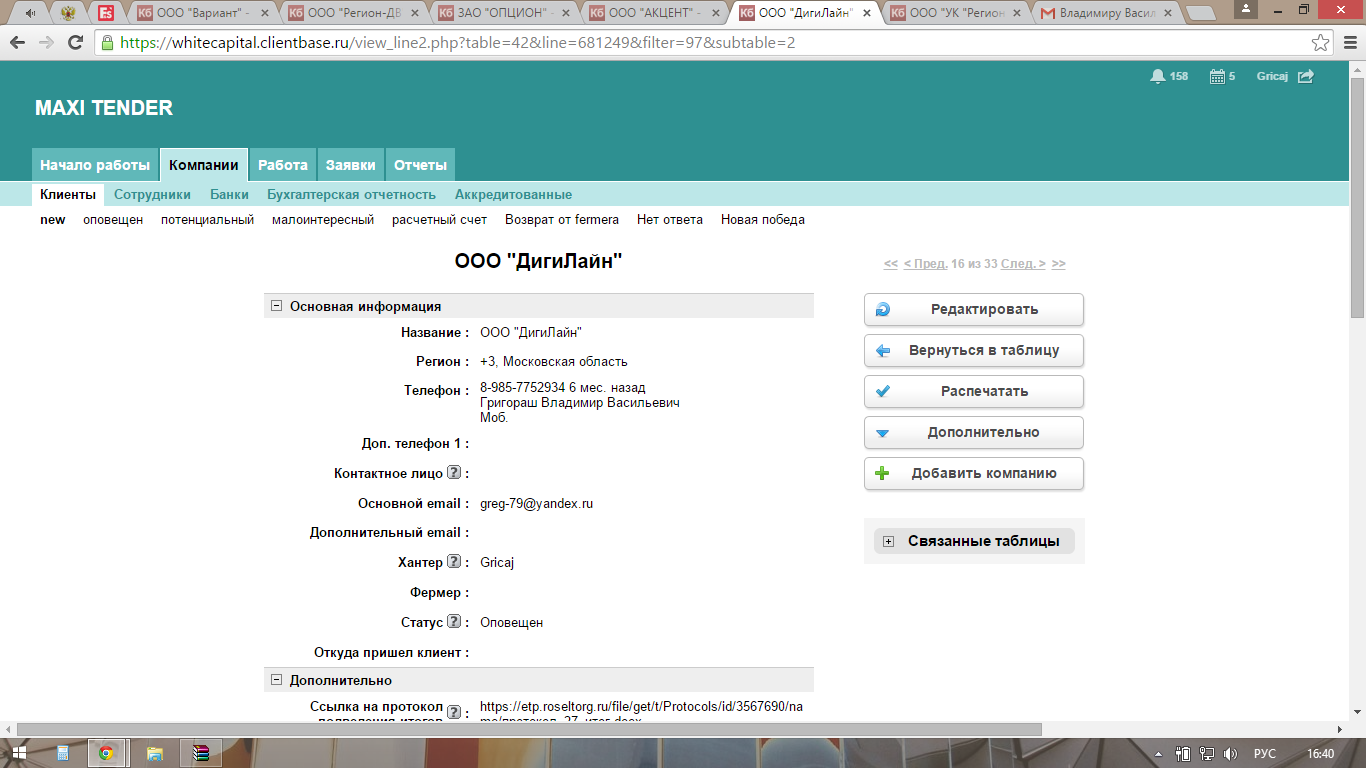Click the help icon beside Хантер
The width and height of the screenshot is (1366, 768).
pyautogui.click(x=453, y=562)
